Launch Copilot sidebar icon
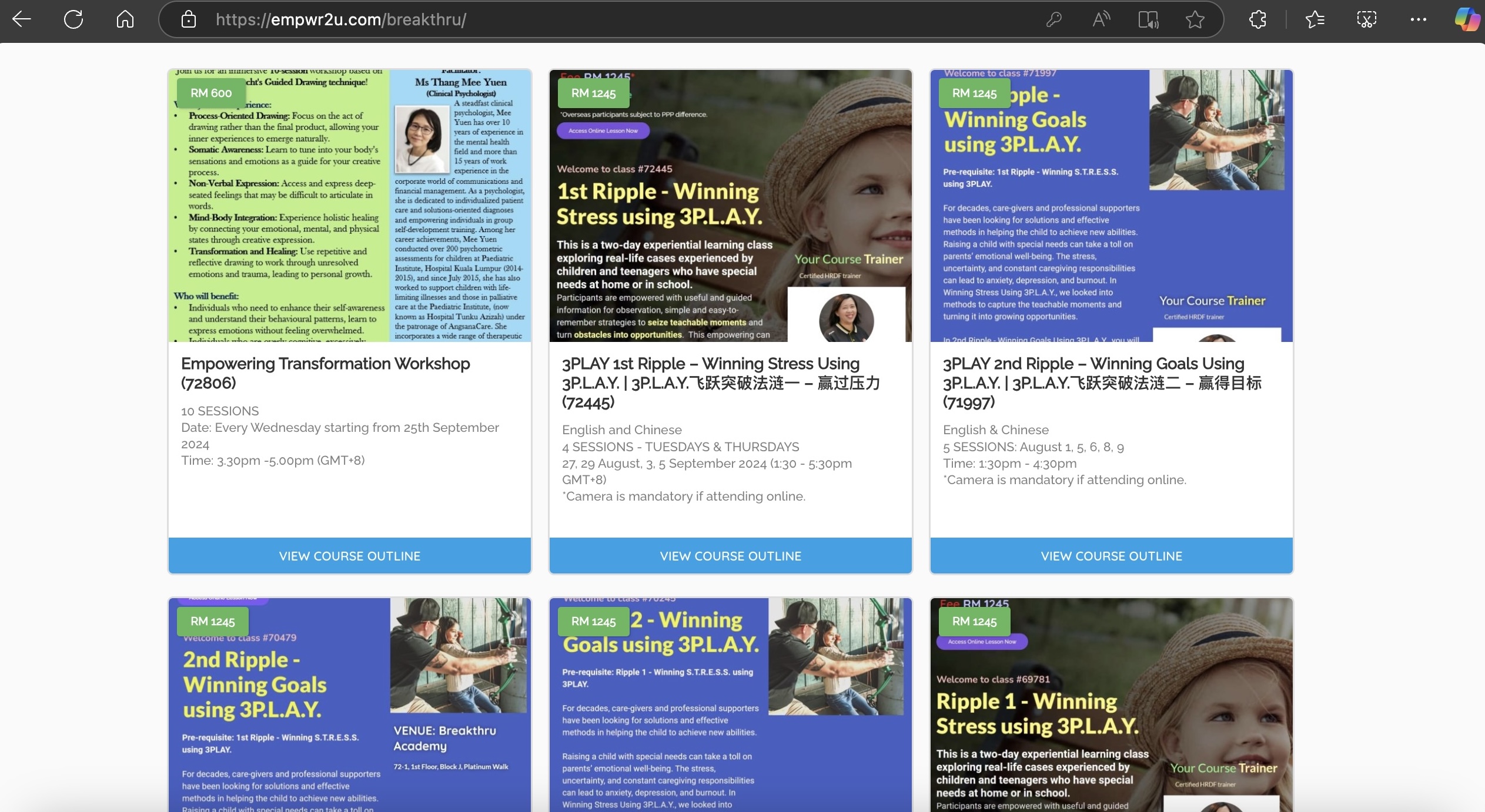The height and width of the screenshot is (812, 1485). coord(1467,19)
